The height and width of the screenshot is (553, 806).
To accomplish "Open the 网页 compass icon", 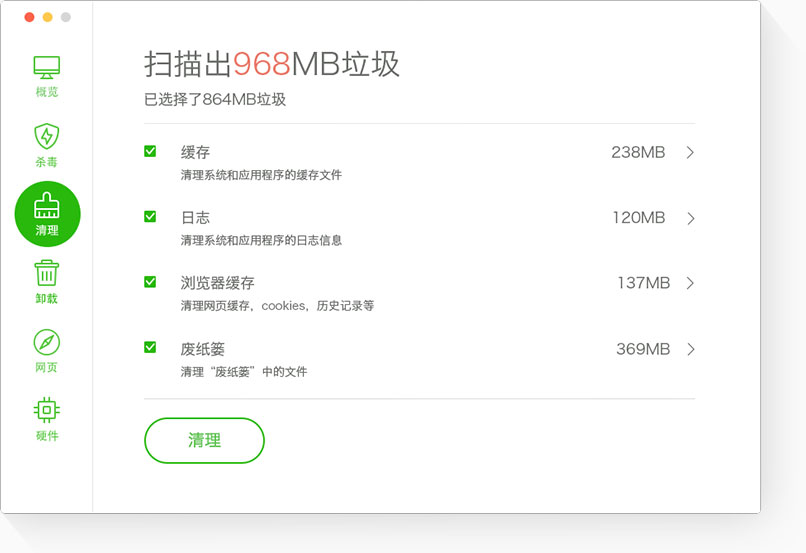I will coord(47,342).
